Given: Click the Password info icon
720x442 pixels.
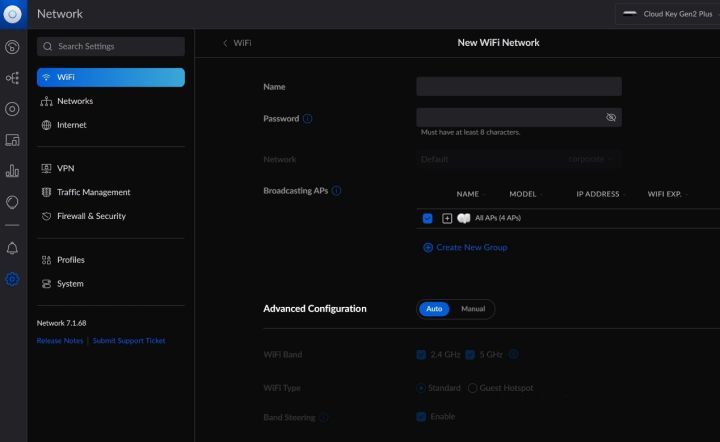Looking at the screenshot, I should [x=308, y=119].
